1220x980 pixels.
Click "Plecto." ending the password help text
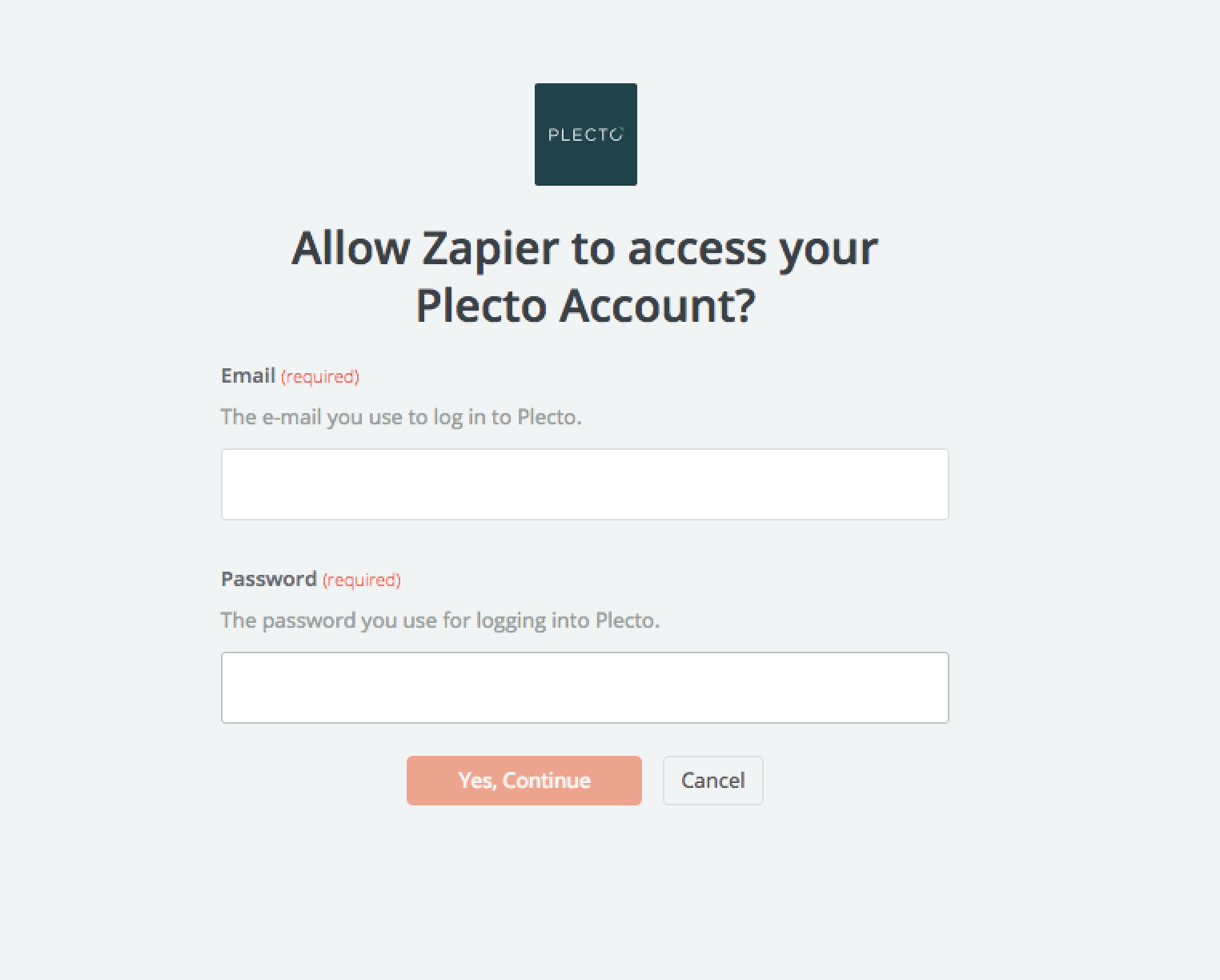[628, 621]
